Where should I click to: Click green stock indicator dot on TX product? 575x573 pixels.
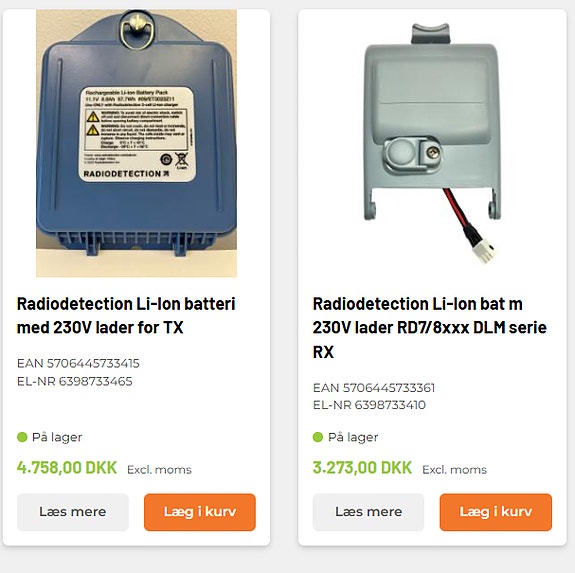pos(22,437)
